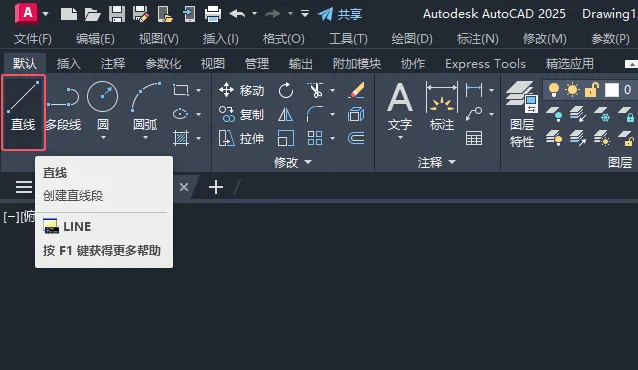This screenshot has width=638, height=370.
Task: Expand the Arc tool dropdown arrow
Action: point(146,138)
